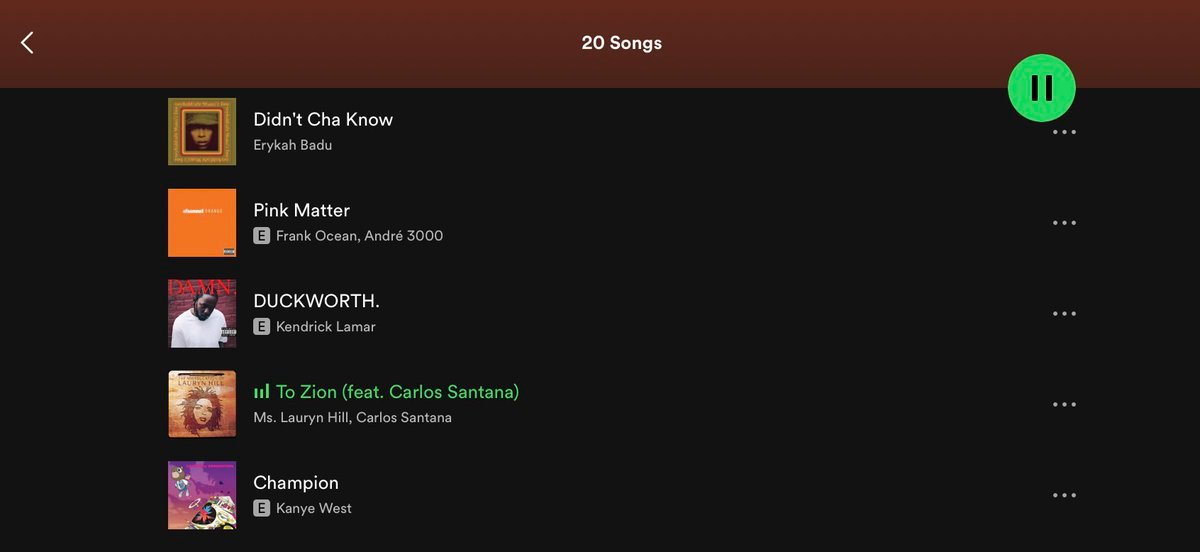The image size is (1200, 552).
Task: Click the now-playing equalizer icon beside To Zion
Action: click(x=261, y=392)
